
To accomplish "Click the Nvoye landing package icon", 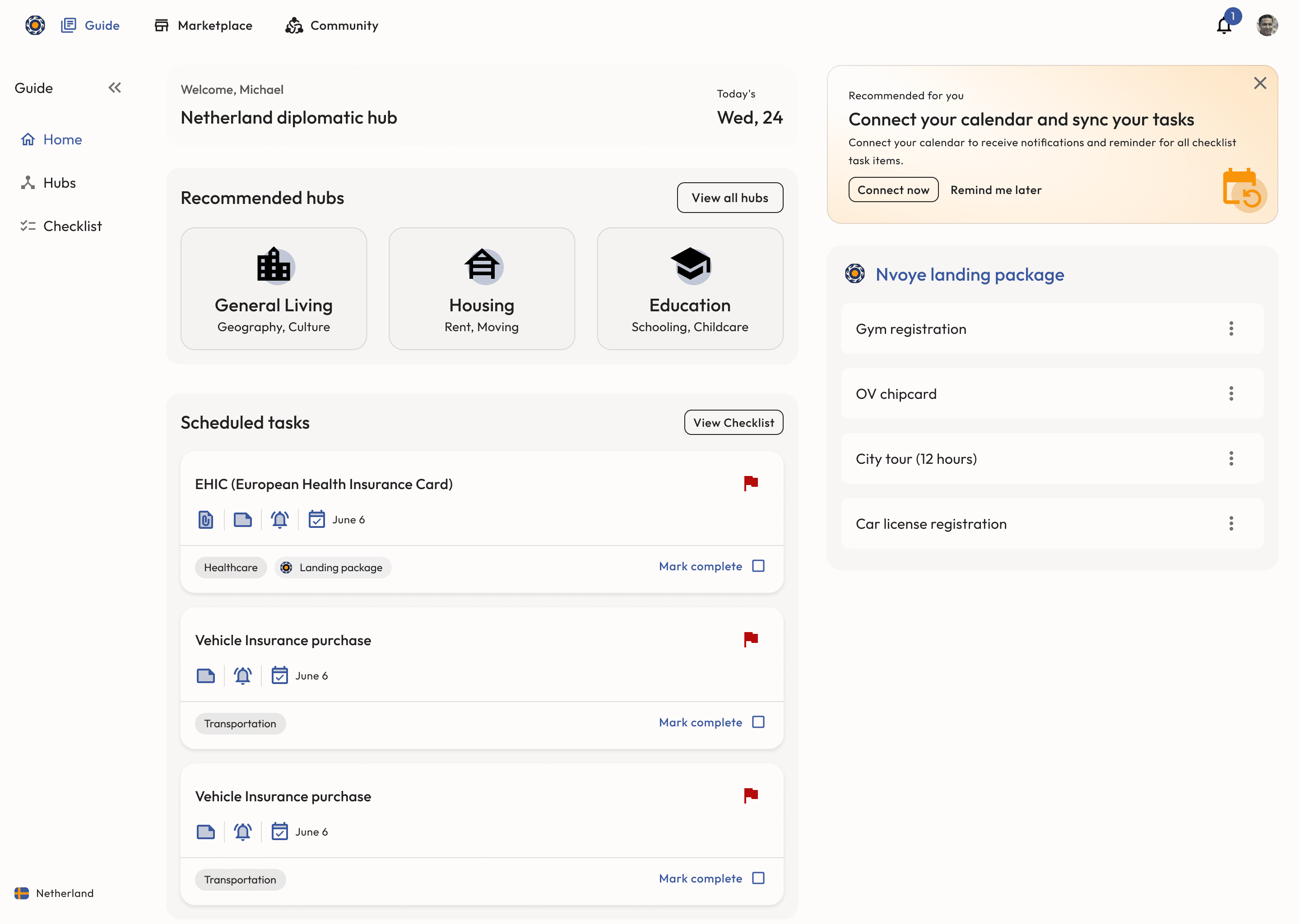I will (x=856, y=273).
